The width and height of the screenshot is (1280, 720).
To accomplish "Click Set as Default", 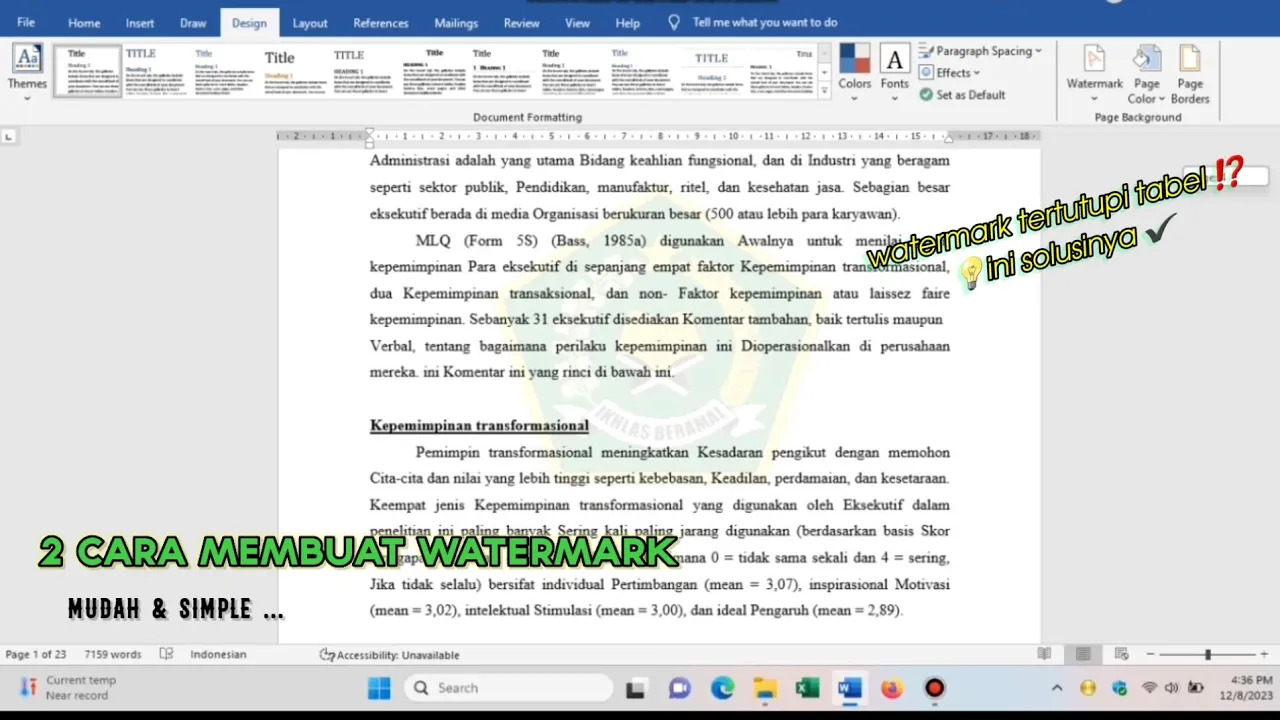I will (961, 95).
